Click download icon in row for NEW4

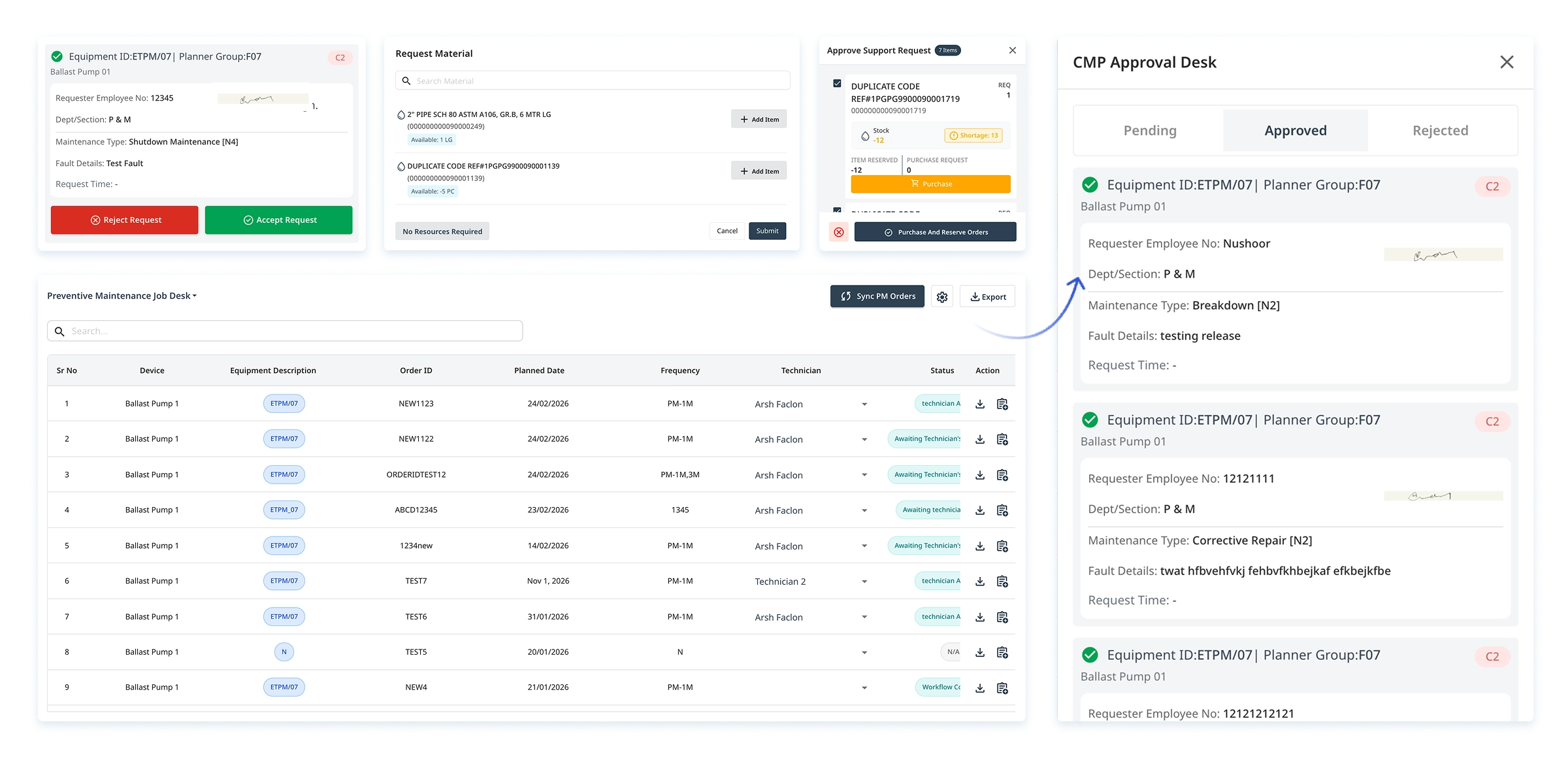click(980, 688)
